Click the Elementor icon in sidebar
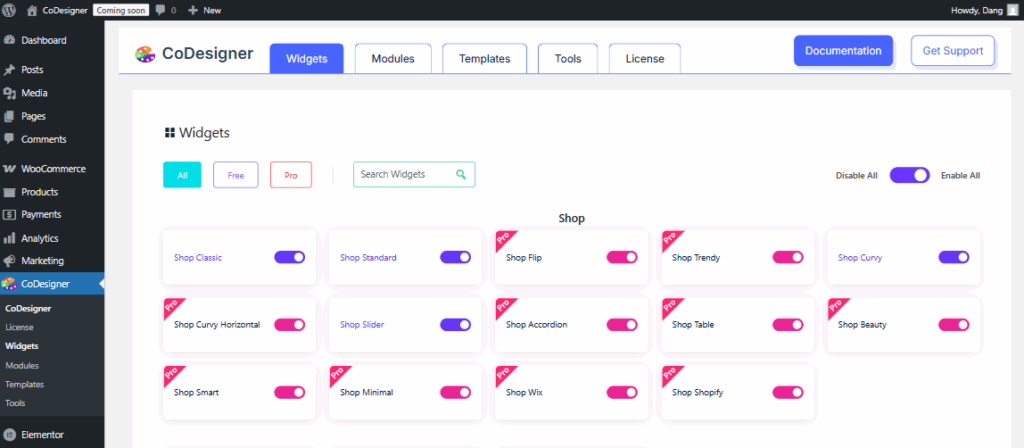Screen dimensions: 1024x448 point(9,434)
